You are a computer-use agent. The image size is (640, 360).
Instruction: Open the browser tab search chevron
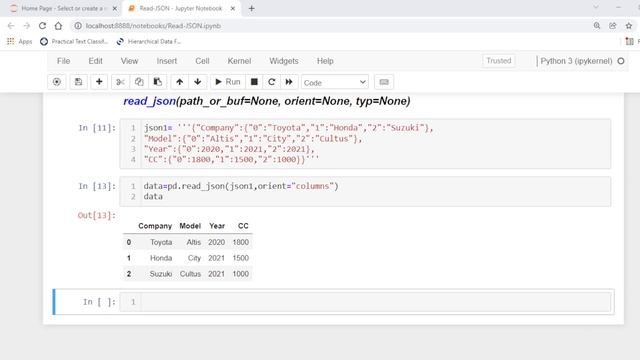[x=596, y=7]
